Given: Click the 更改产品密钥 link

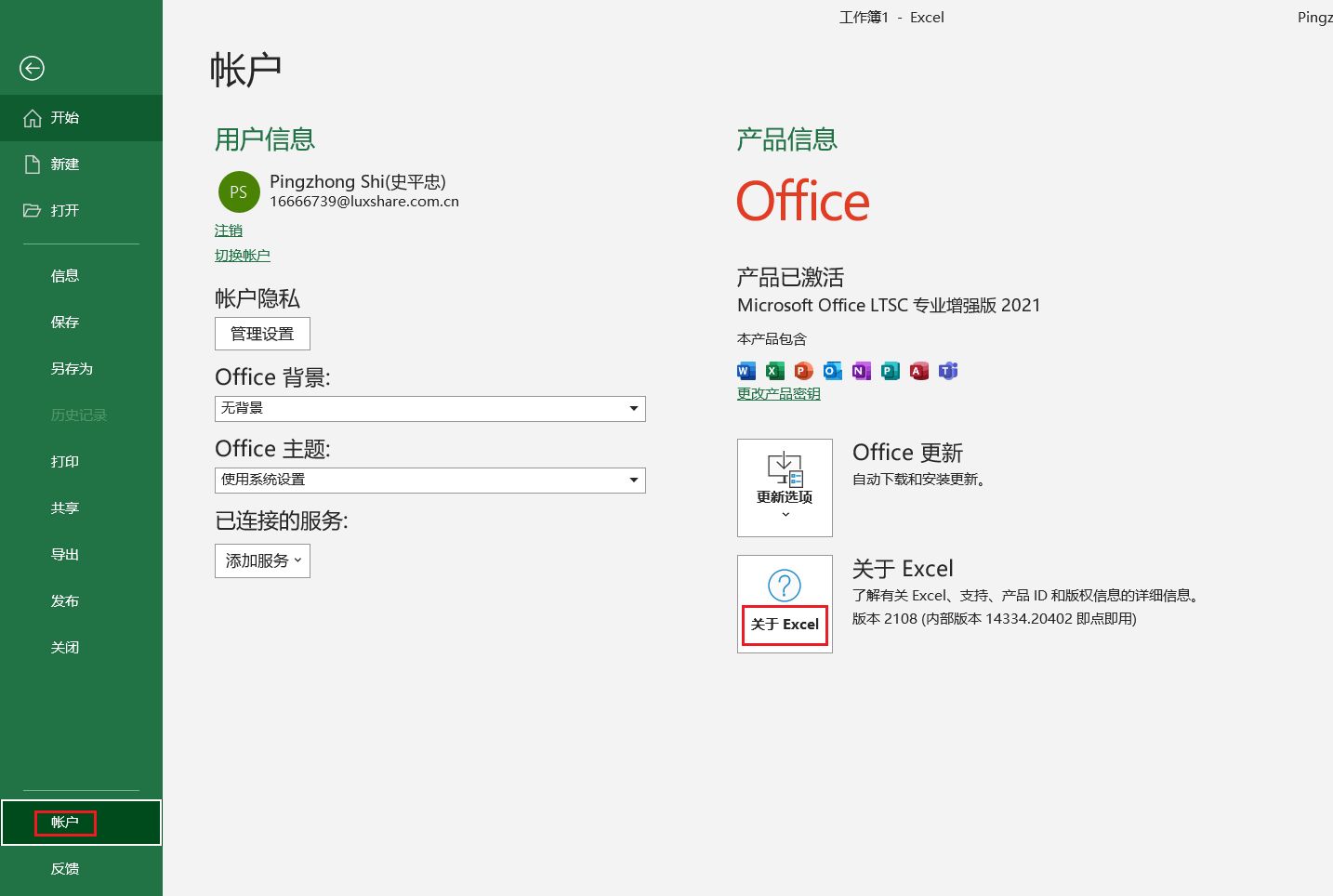Looking at the screenshot, I should 779,394.
